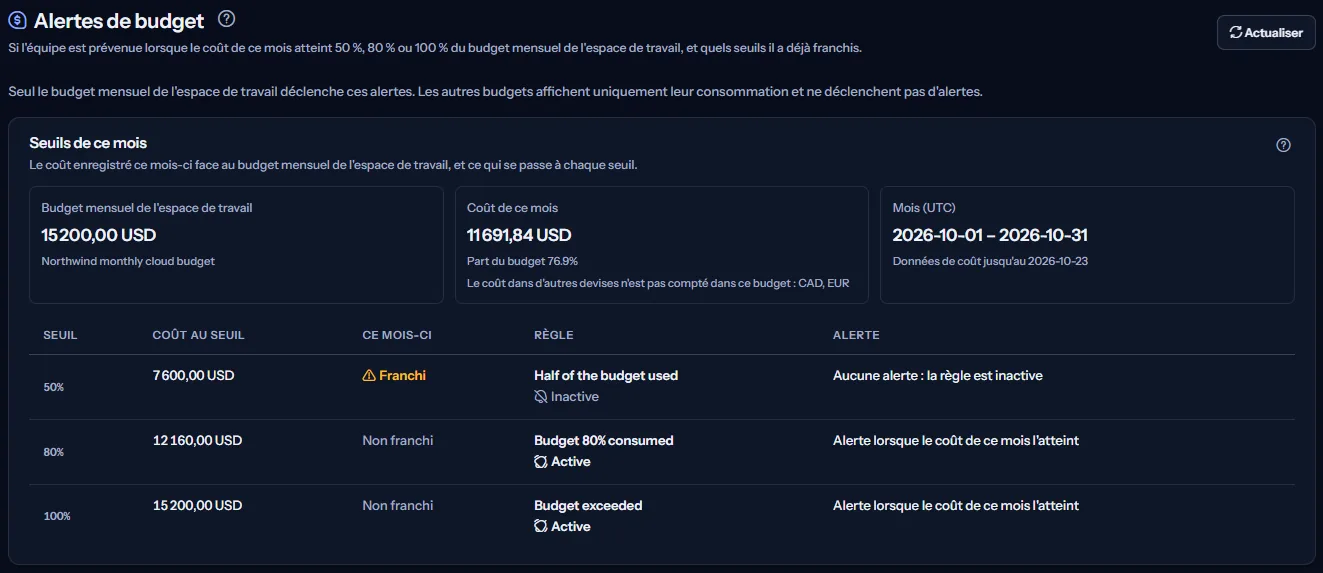1323x573 pixels.
Task: Open the Budget 80% consumed rule
Action: [x=604, y=441]
